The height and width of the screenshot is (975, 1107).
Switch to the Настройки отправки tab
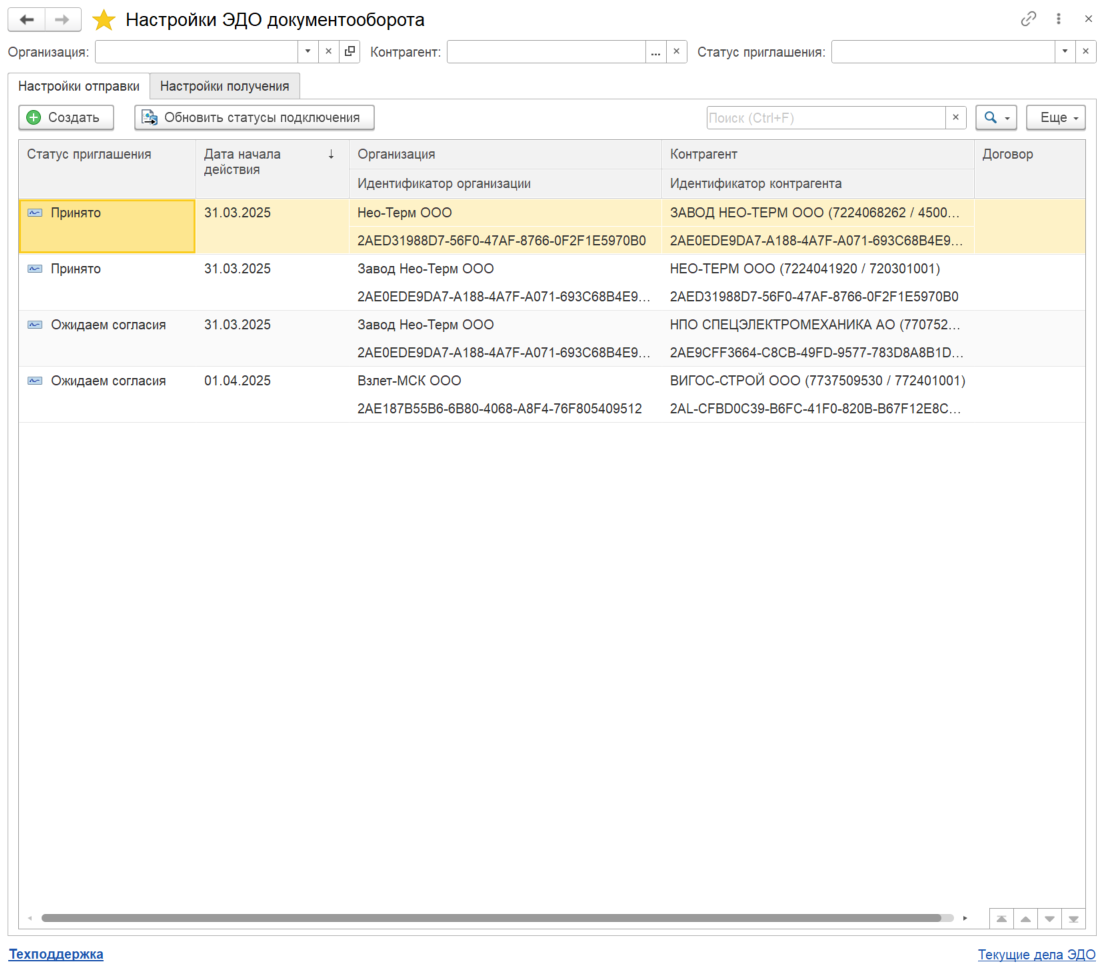(78, 86)
